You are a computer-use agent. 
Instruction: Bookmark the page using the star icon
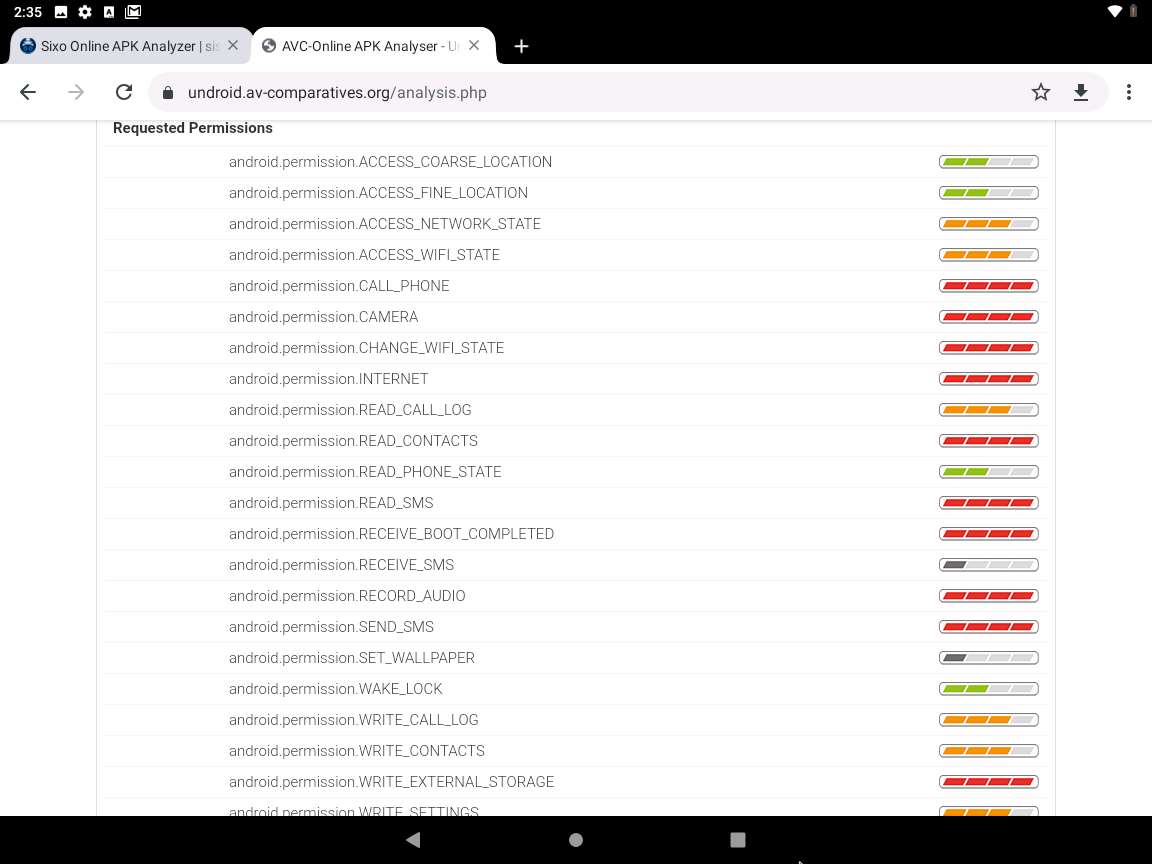[1040, 91]
